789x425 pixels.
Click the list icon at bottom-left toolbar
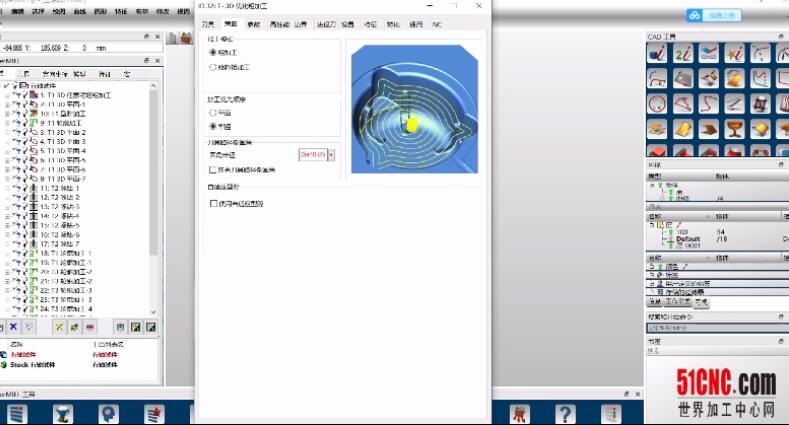click(15, 413)
